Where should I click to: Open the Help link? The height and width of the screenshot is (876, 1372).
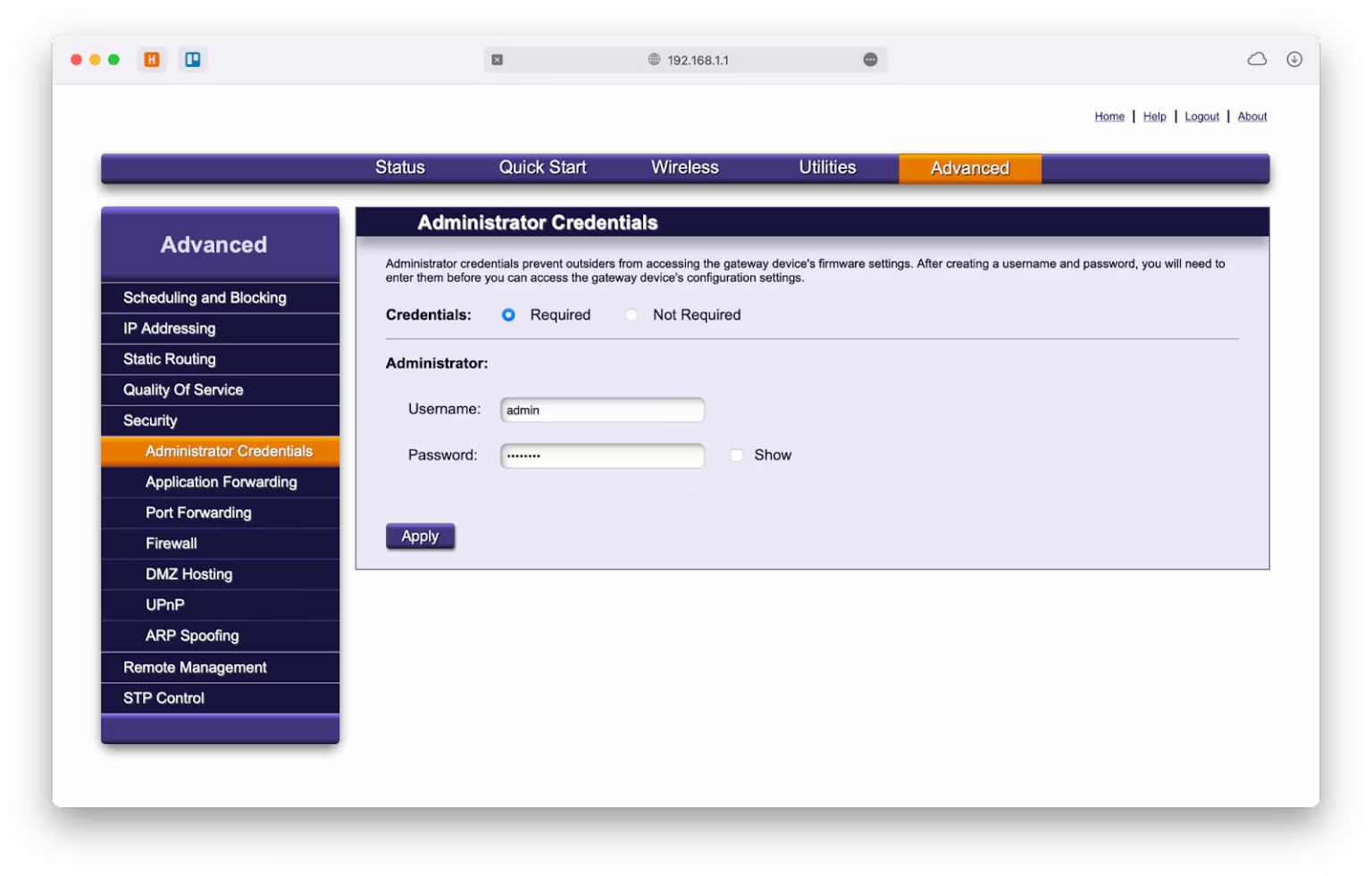(1154, 116)
